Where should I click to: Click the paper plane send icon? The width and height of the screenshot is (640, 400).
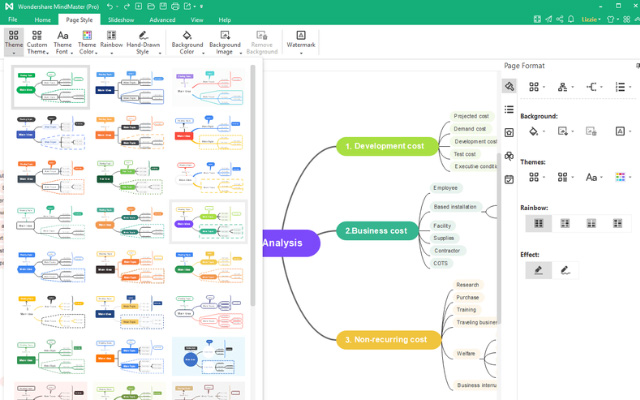(549, 19)
